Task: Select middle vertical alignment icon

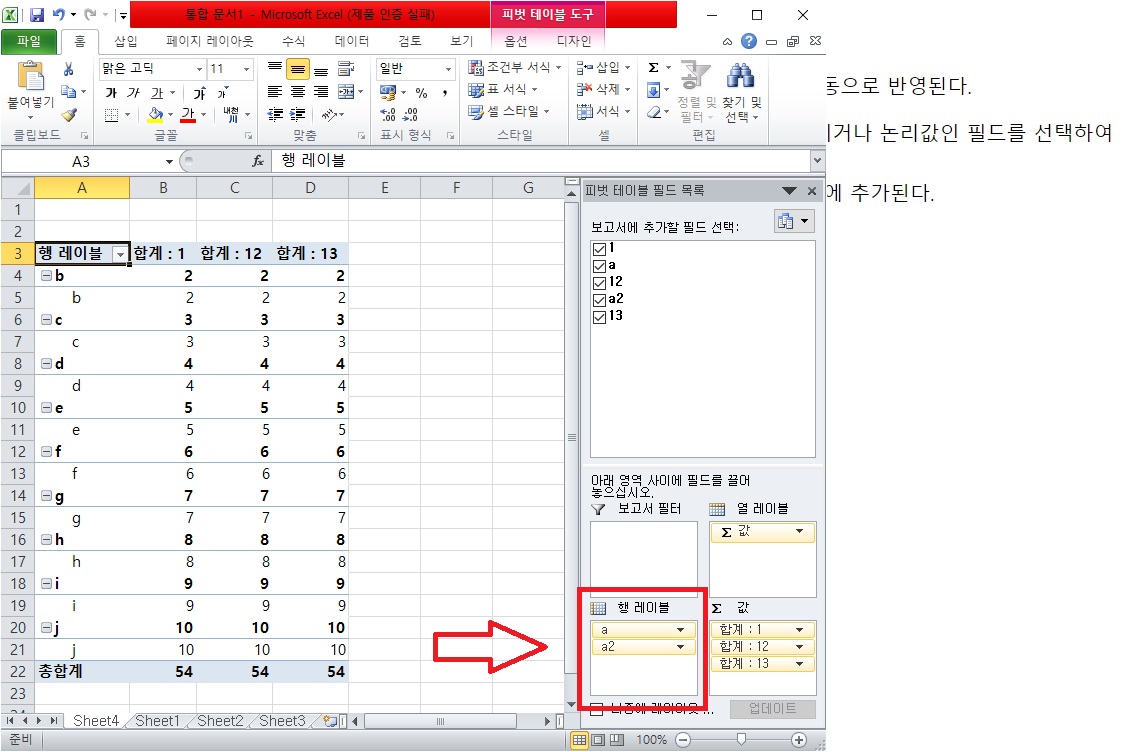Action: (297, 69)
